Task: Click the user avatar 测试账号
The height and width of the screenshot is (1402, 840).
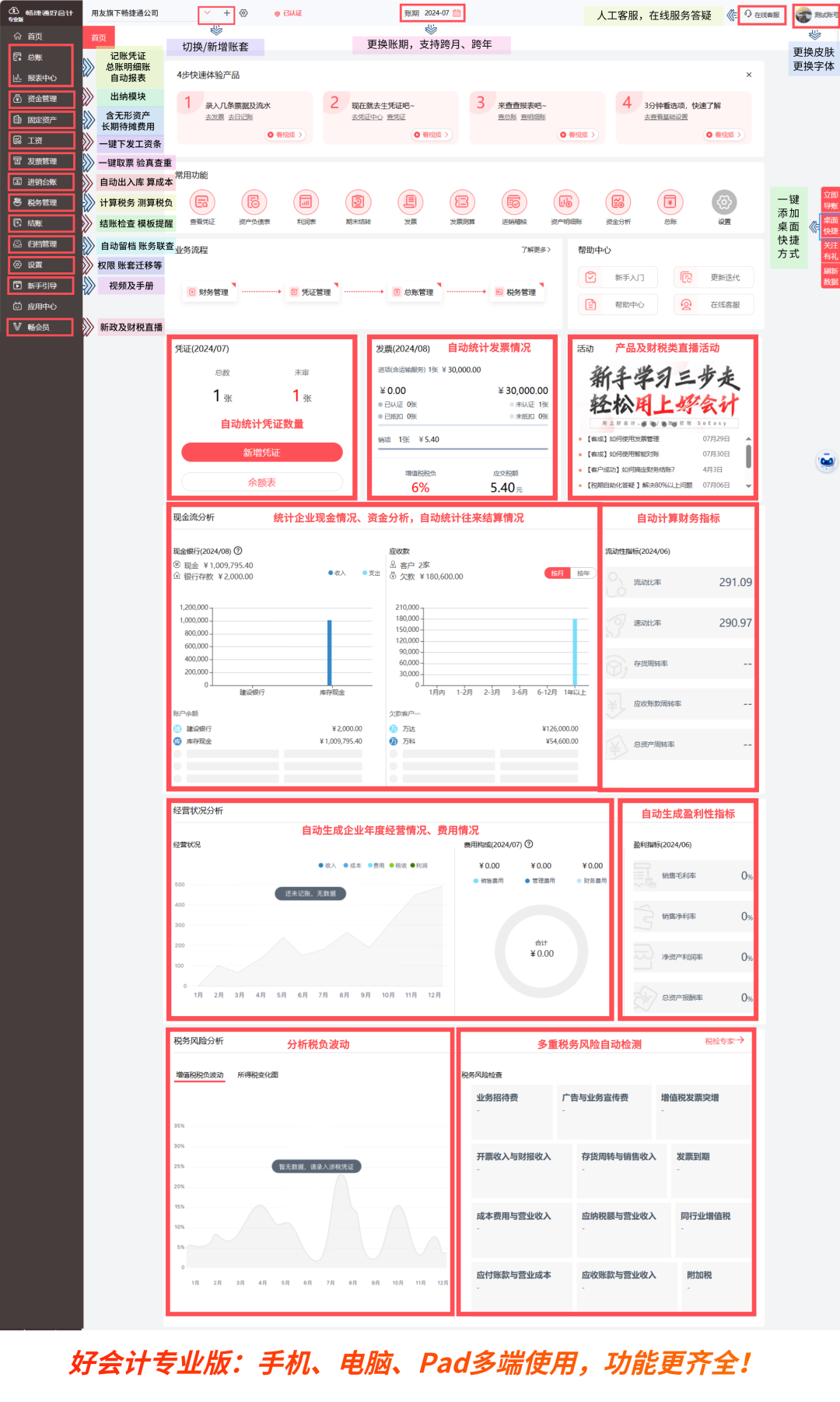Action: [804, 15]
